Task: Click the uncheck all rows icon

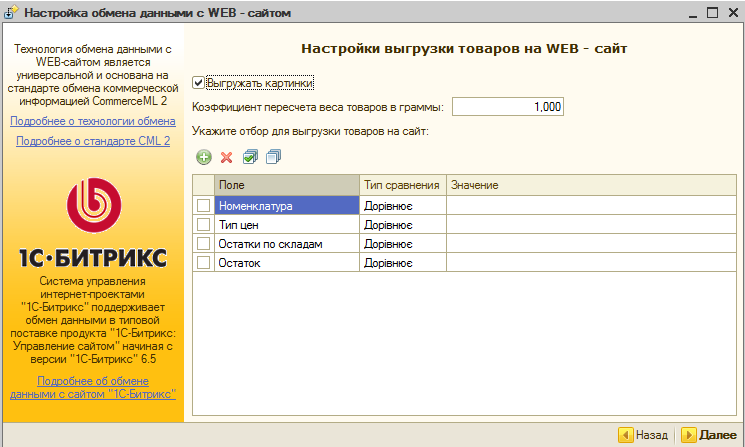Action: pos(273,157)
